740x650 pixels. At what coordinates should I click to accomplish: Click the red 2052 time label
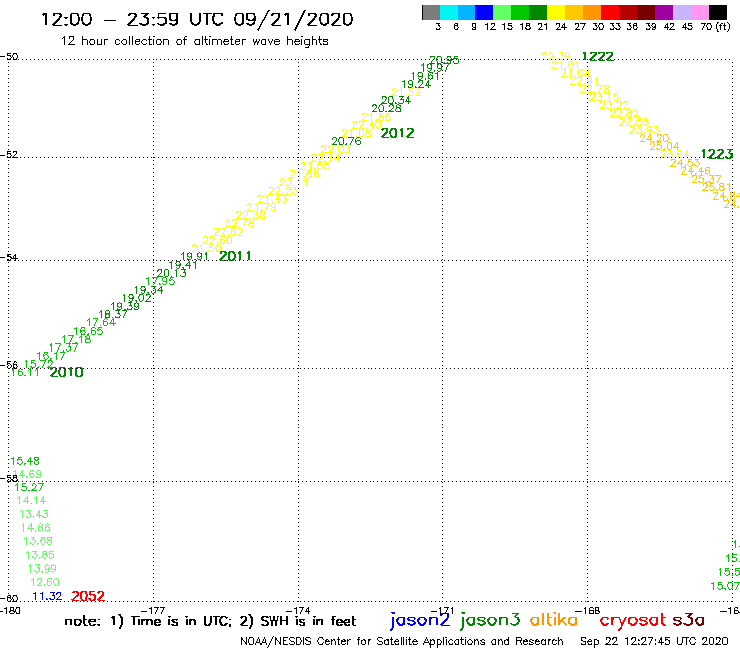point(88,597)
